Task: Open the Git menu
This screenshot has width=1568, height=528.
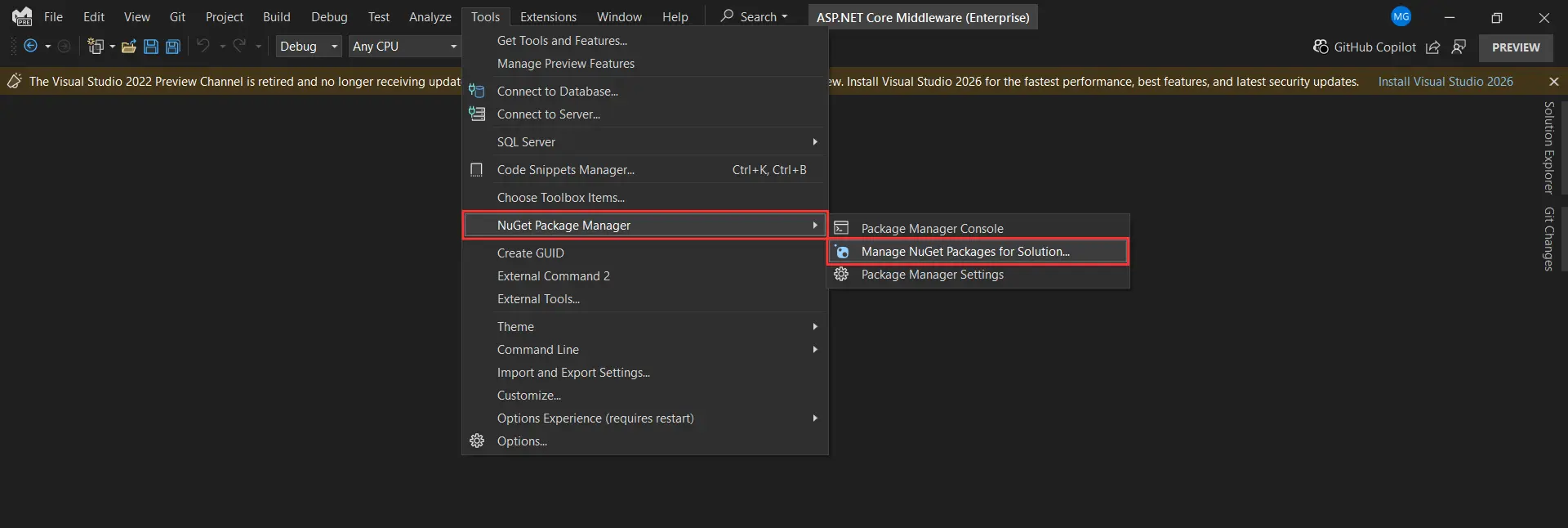Action: 177,16
